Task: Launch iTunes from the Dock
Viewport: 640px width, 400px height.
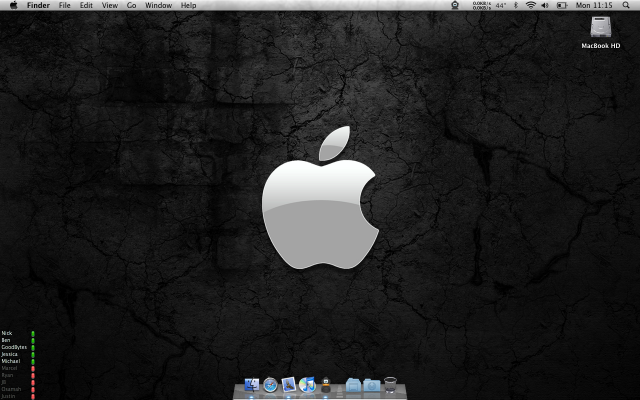Action: point(307,385)
